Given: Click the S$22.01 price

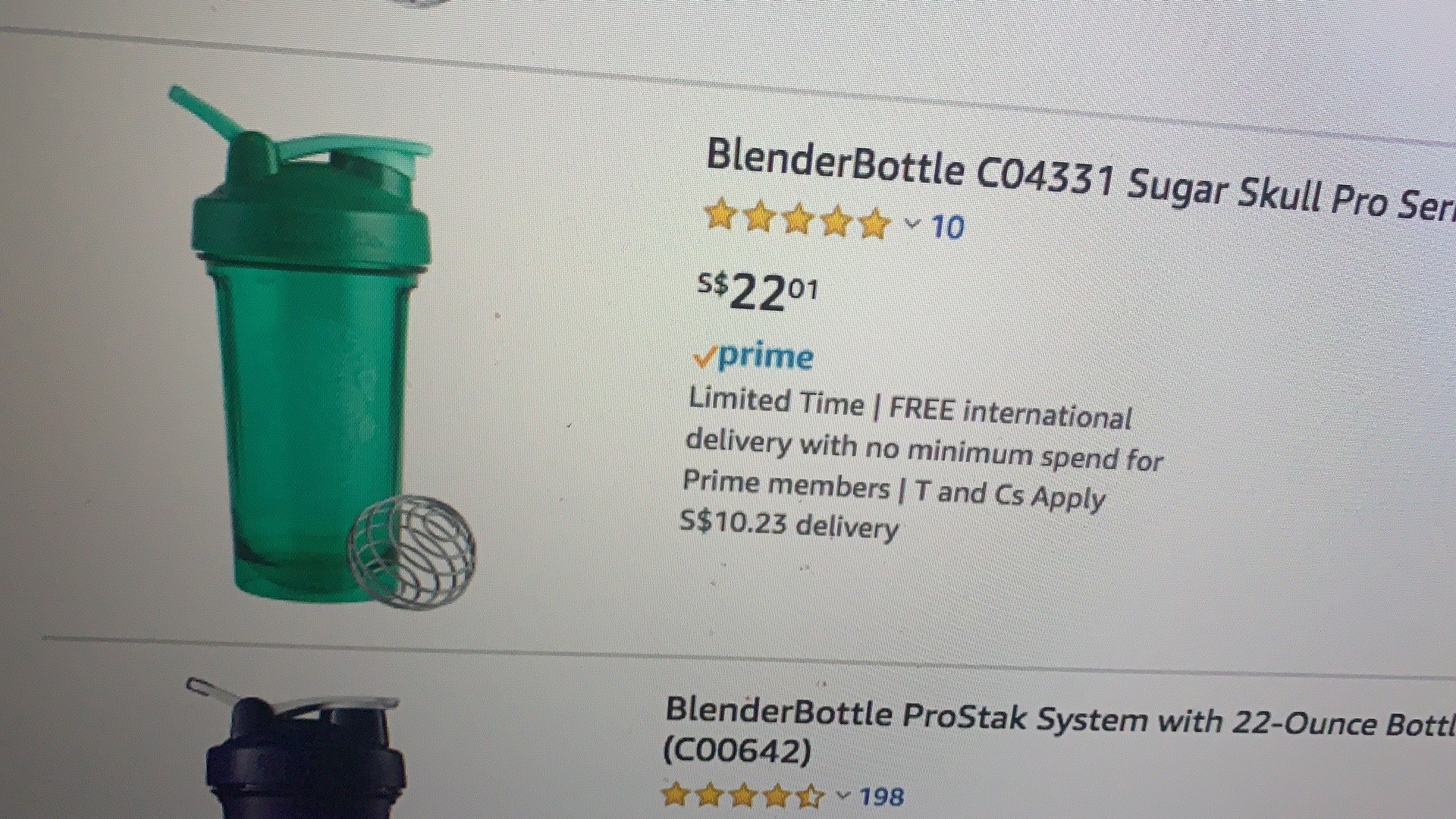Looking at the screenshot, I should click(x=758, y=292).
